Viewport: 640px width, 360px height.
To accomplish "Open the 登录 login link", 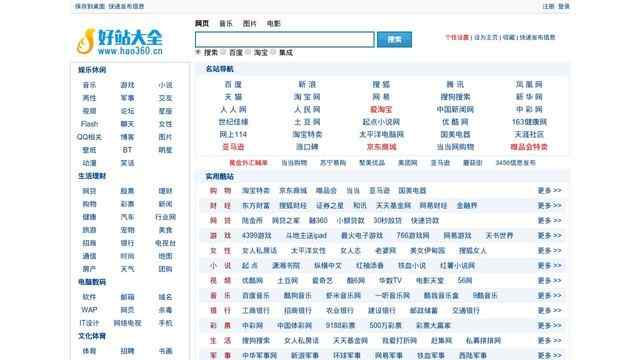I will click(x=564, y=6).
